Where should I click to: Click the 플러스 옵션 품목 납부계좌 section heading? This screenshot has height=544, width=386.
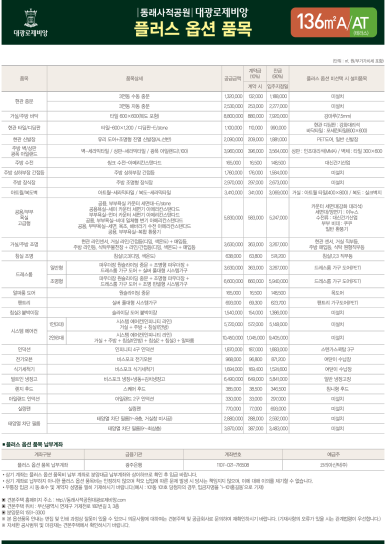point(33,444)
